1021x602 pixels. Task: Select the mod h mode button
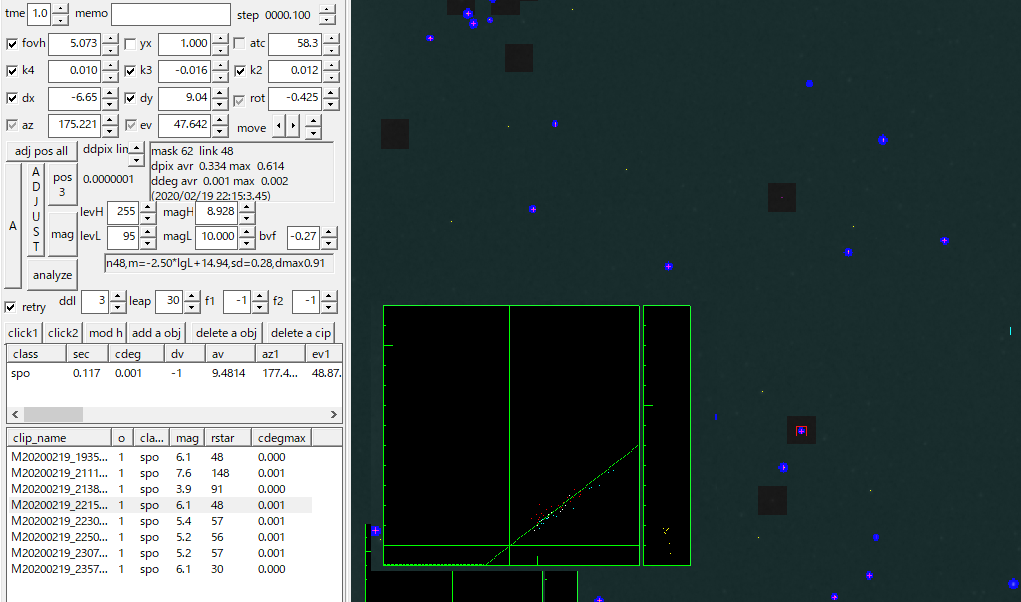click(x=105, y=333)
